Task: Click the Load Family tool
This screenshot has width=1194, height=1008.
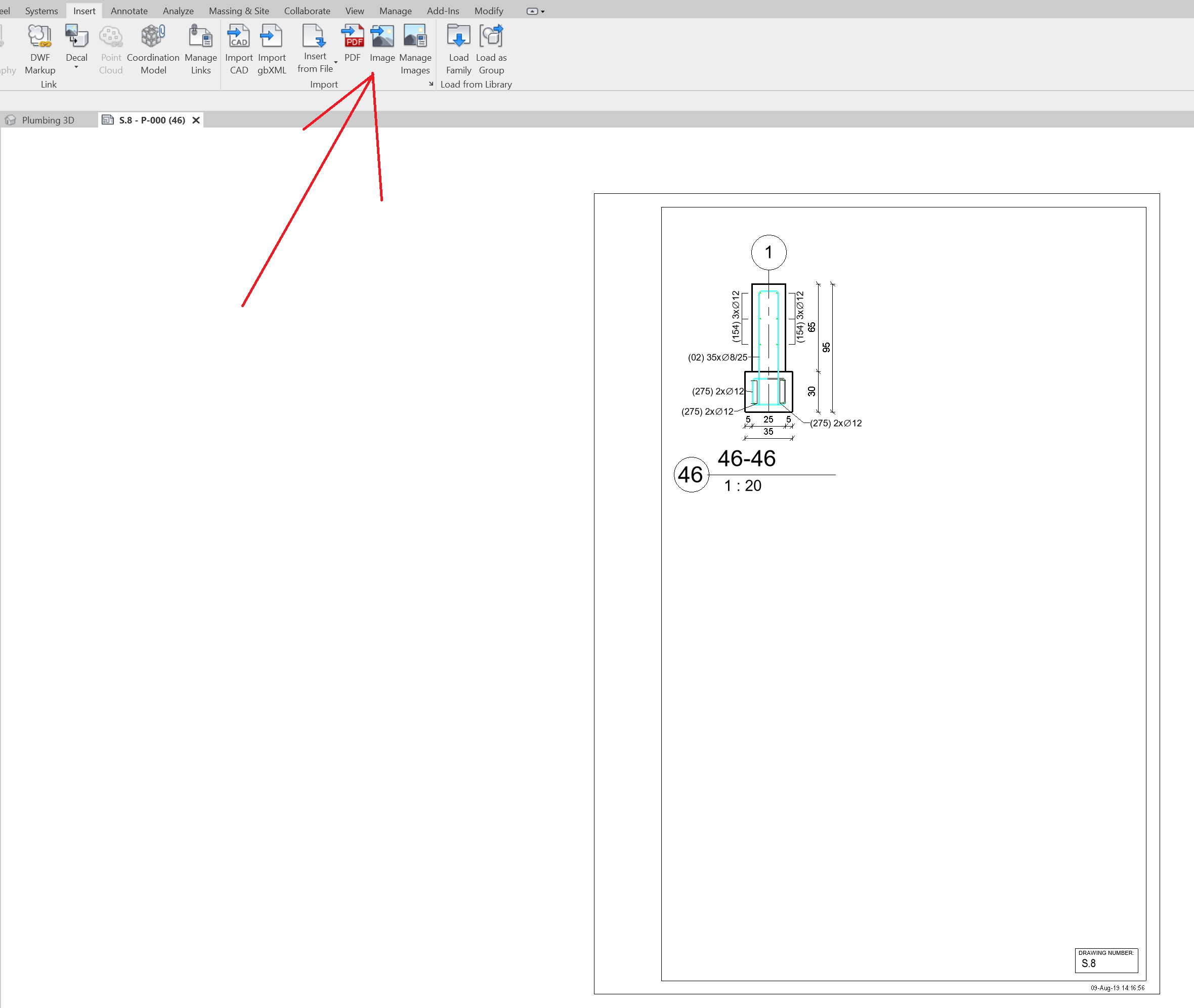Action: 458,49
